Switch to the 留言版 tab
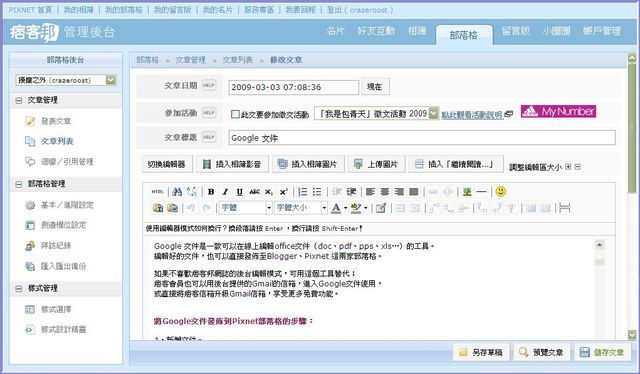Image resolution: width=640 pixels, height=374 pixels. tap(516, 31)
